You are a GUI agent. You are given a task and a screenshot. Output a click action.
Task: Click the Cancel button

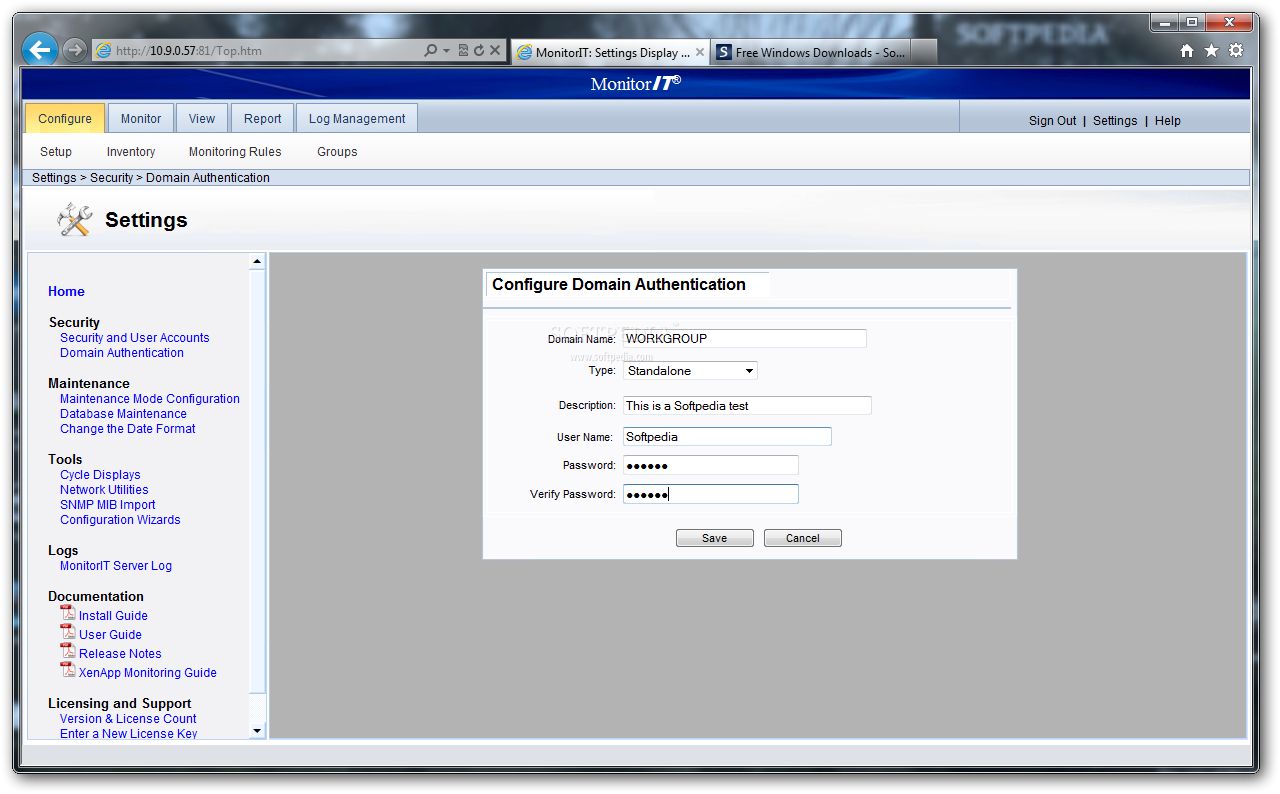(x=803, y=538)
